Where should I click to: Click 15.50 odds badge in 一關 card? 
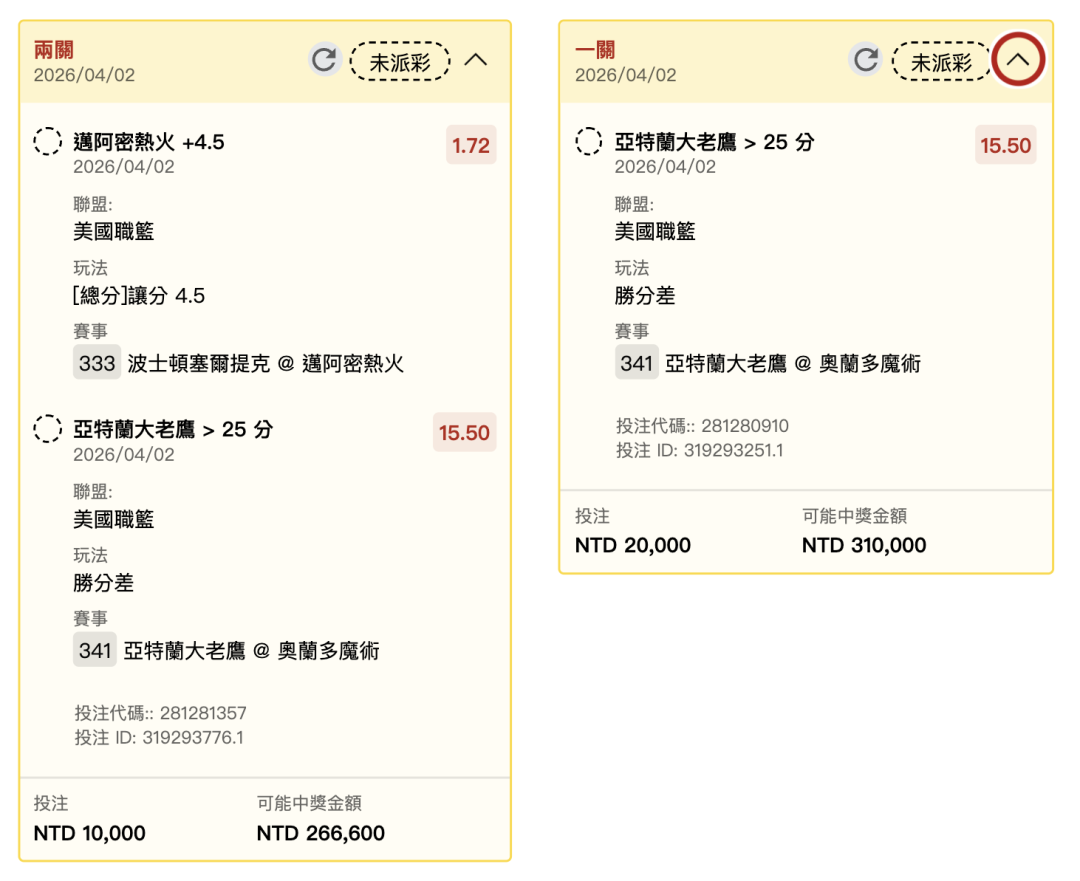[x=1005, y=145]
